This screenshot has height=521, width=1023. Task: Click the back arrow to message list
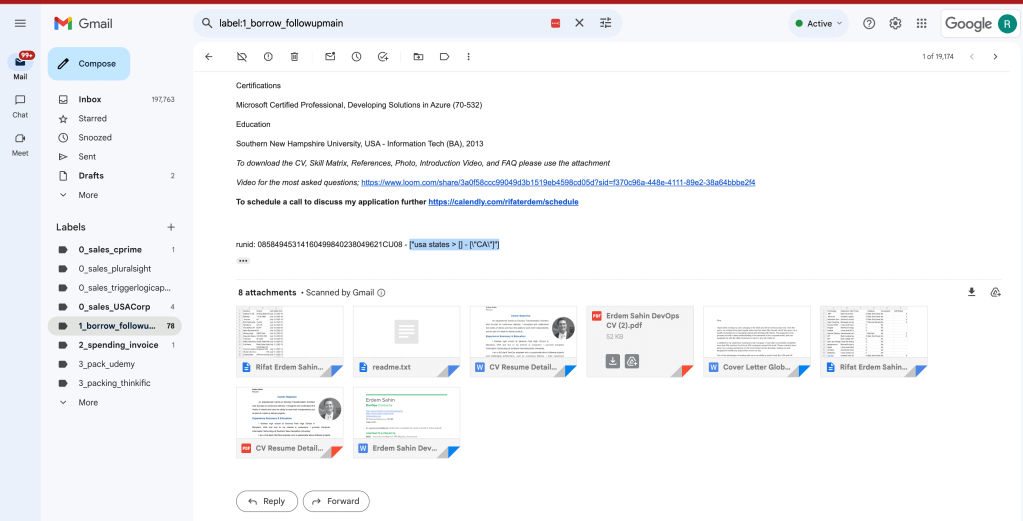coord(209,57)
